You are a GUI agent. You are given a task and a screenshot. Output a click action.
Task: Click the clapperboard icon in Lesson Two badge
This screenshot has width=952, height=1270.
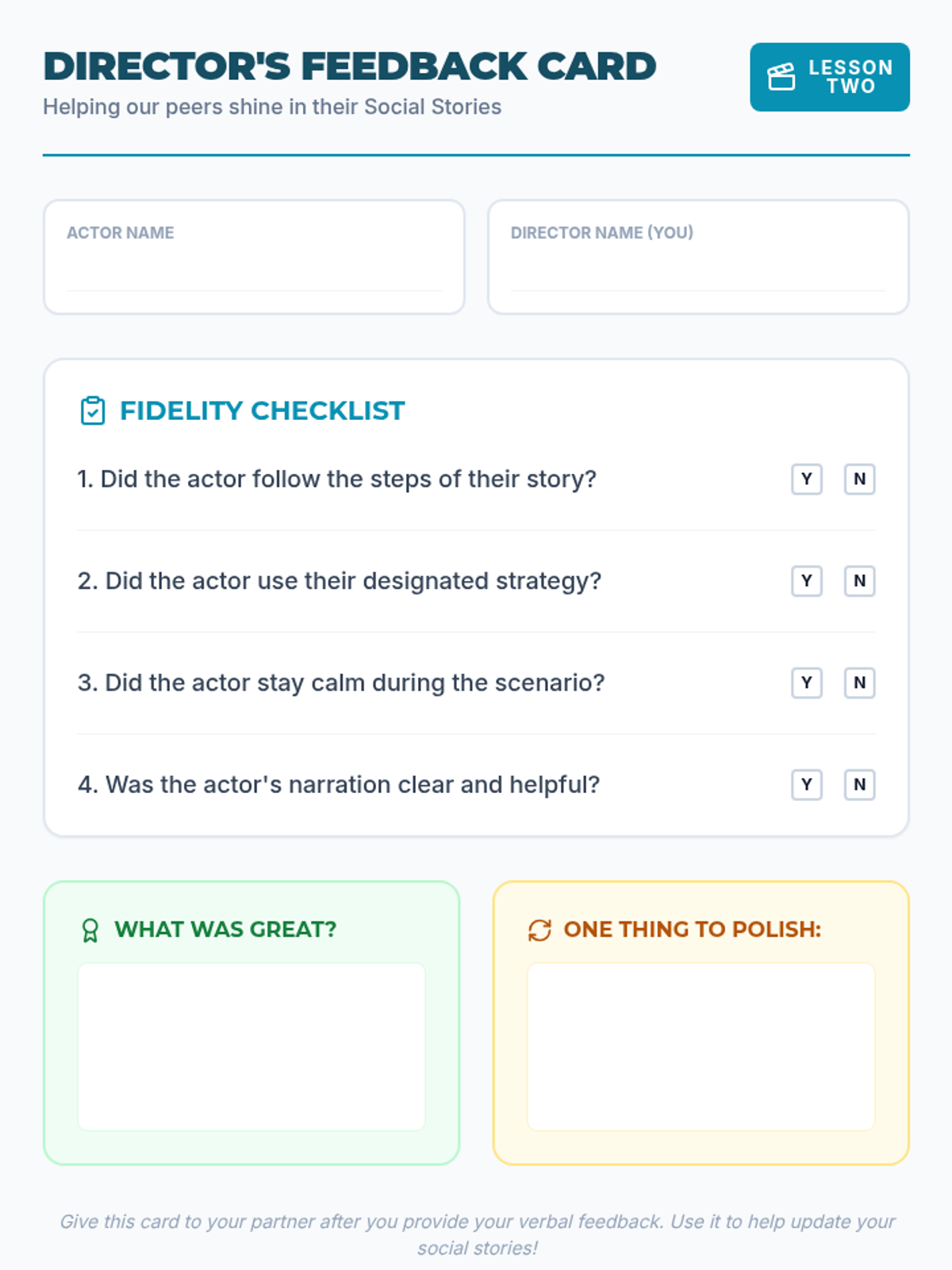point(781,77)
